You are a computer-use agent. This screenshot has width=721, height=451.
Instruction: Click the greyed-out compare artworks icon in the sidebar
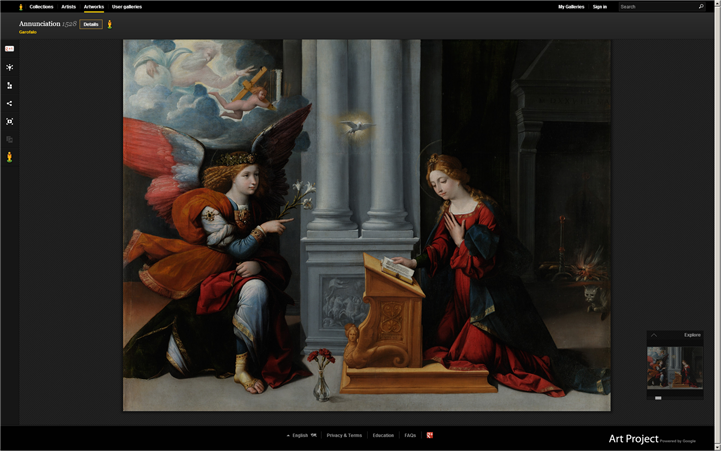coord(9,139)
